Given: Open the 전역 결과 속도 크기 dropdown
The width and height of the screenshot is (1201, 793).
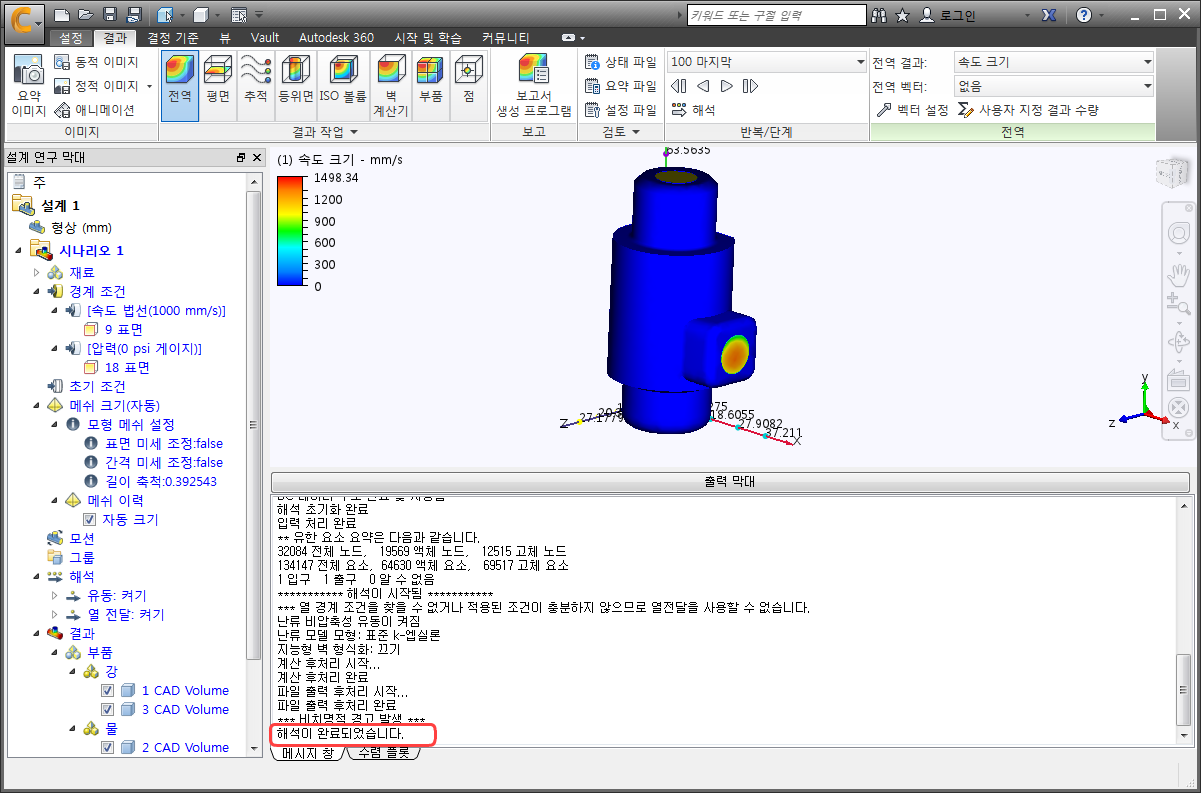Looking at the screenshot, I should [1054, 62].
